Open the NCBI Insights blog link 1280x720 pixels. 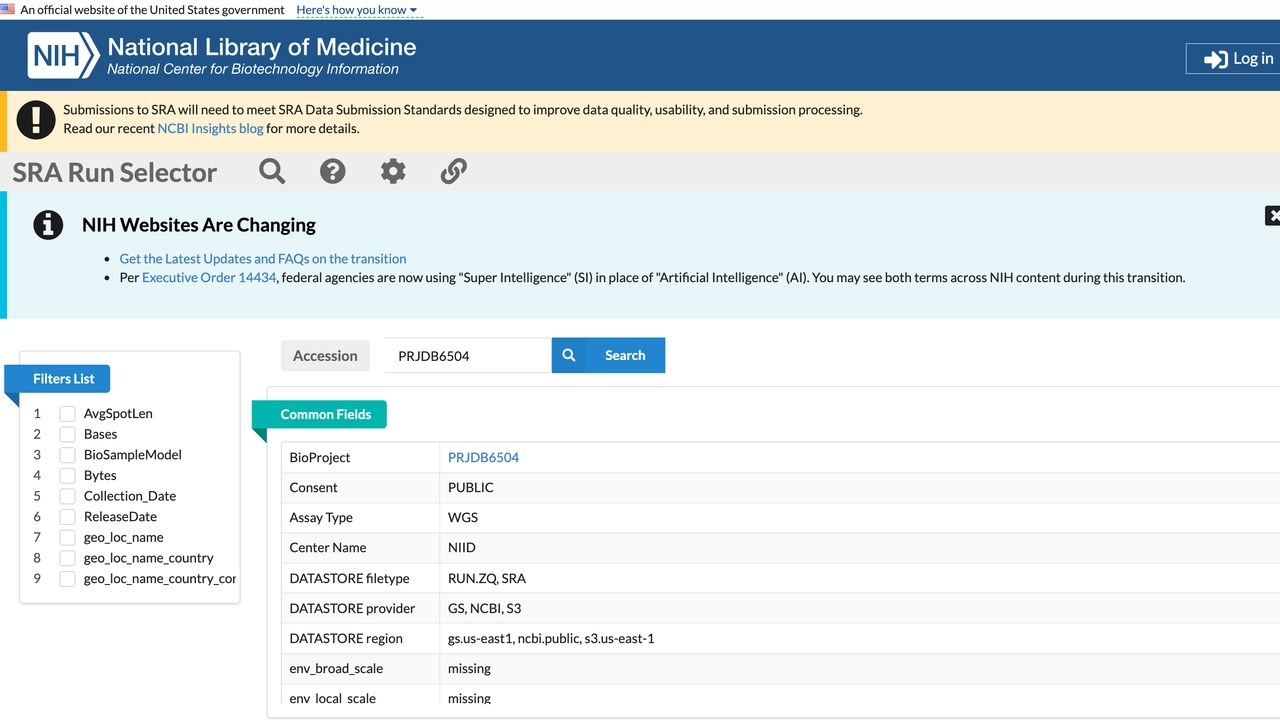click(210, 128)
